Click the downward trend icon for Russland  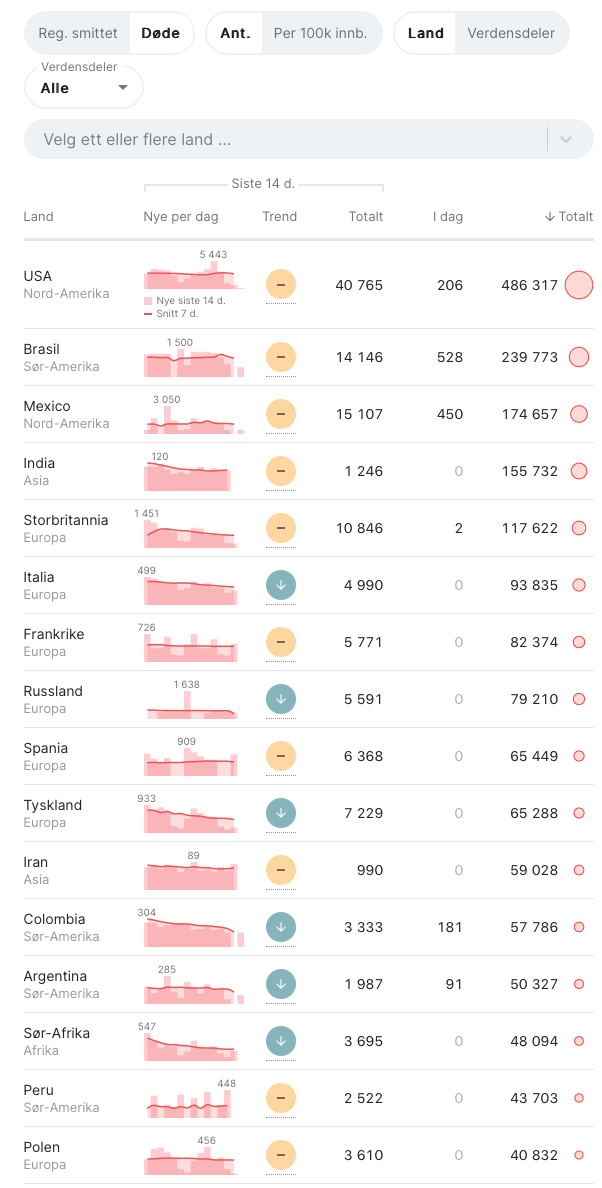281,699
